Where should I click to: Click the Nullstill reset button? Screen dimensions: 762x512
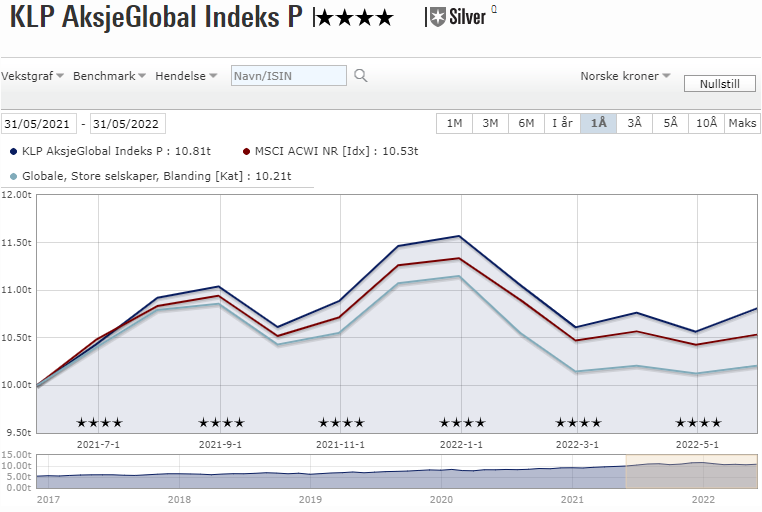pyautogui.click(x=720, y=84)
